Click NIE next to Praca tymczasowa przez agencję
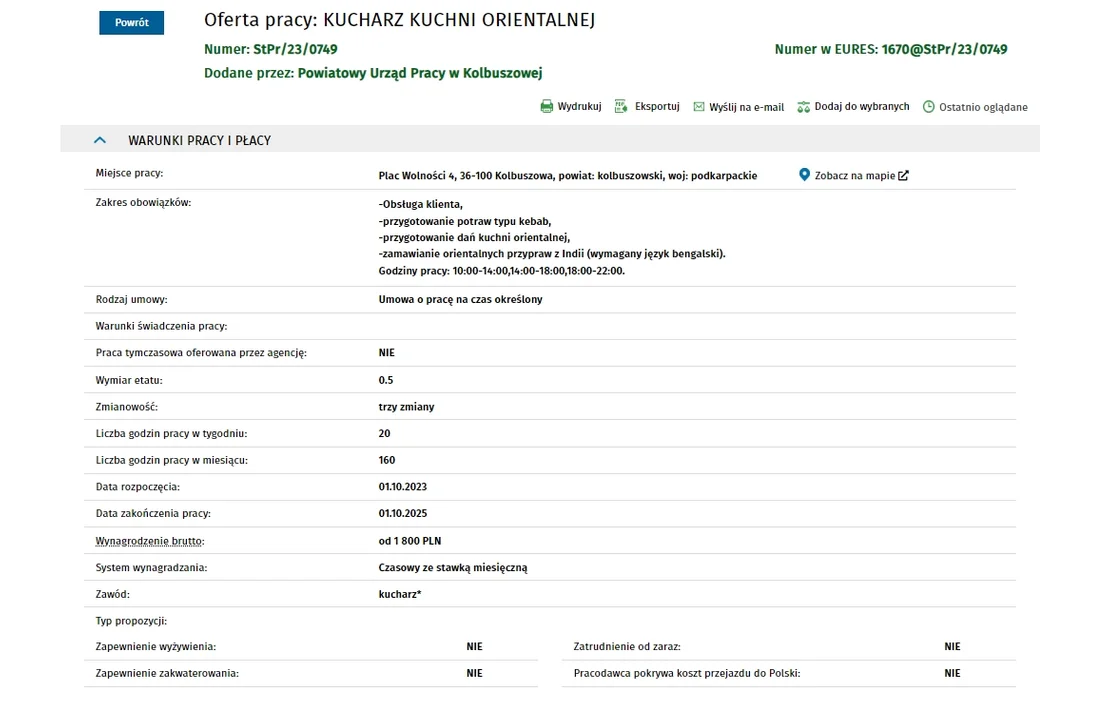The image size is (1113, 720). [x=387, y=353]
